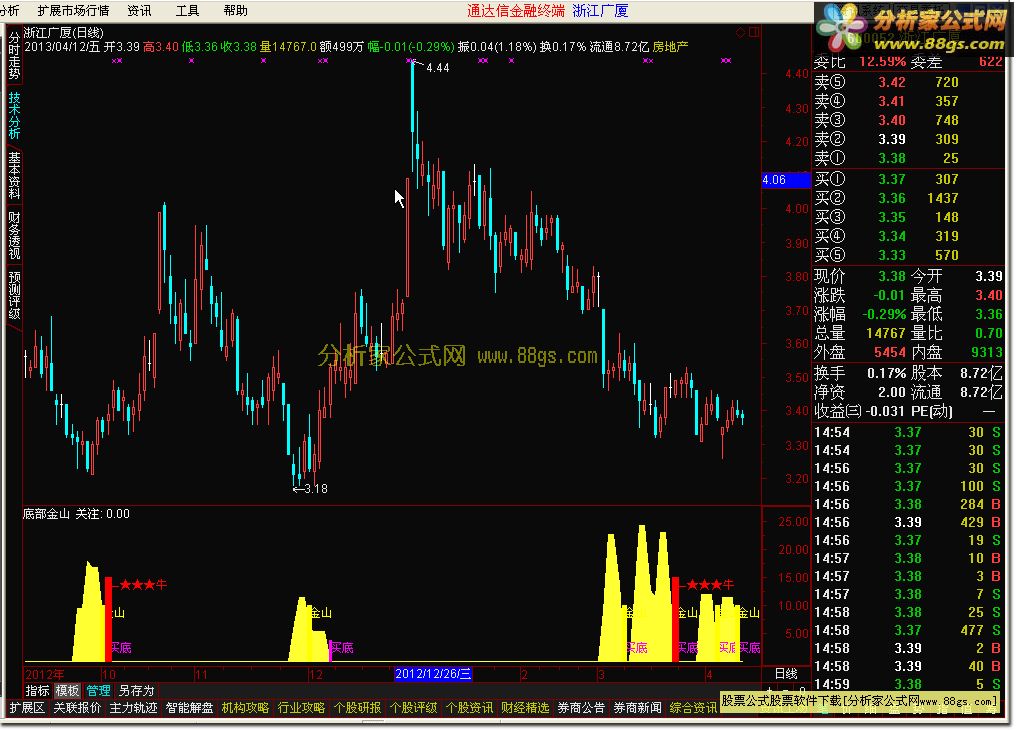The height and width of the screenshot is (730, 1016).
Task: Click the 14:56 trade row with volume 284
Action: coord(907,504)
